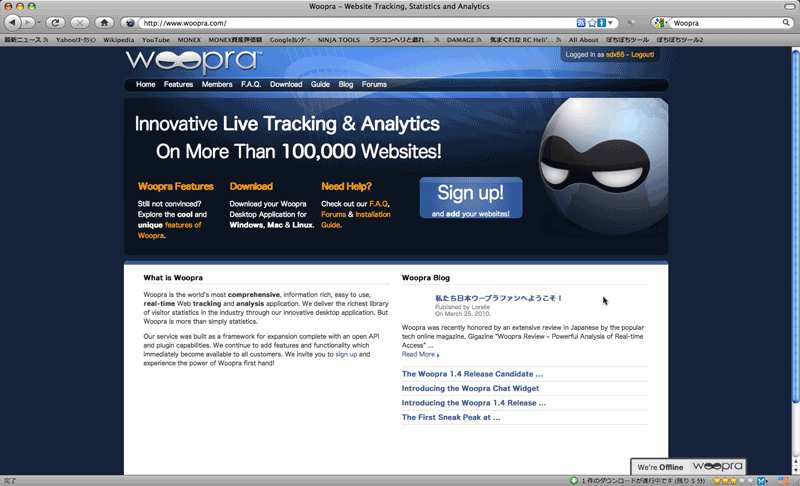Click the Woopra logo in the header
Image resolution: width=800 pixels, height=486 pixels.
(x=194, y=61)
